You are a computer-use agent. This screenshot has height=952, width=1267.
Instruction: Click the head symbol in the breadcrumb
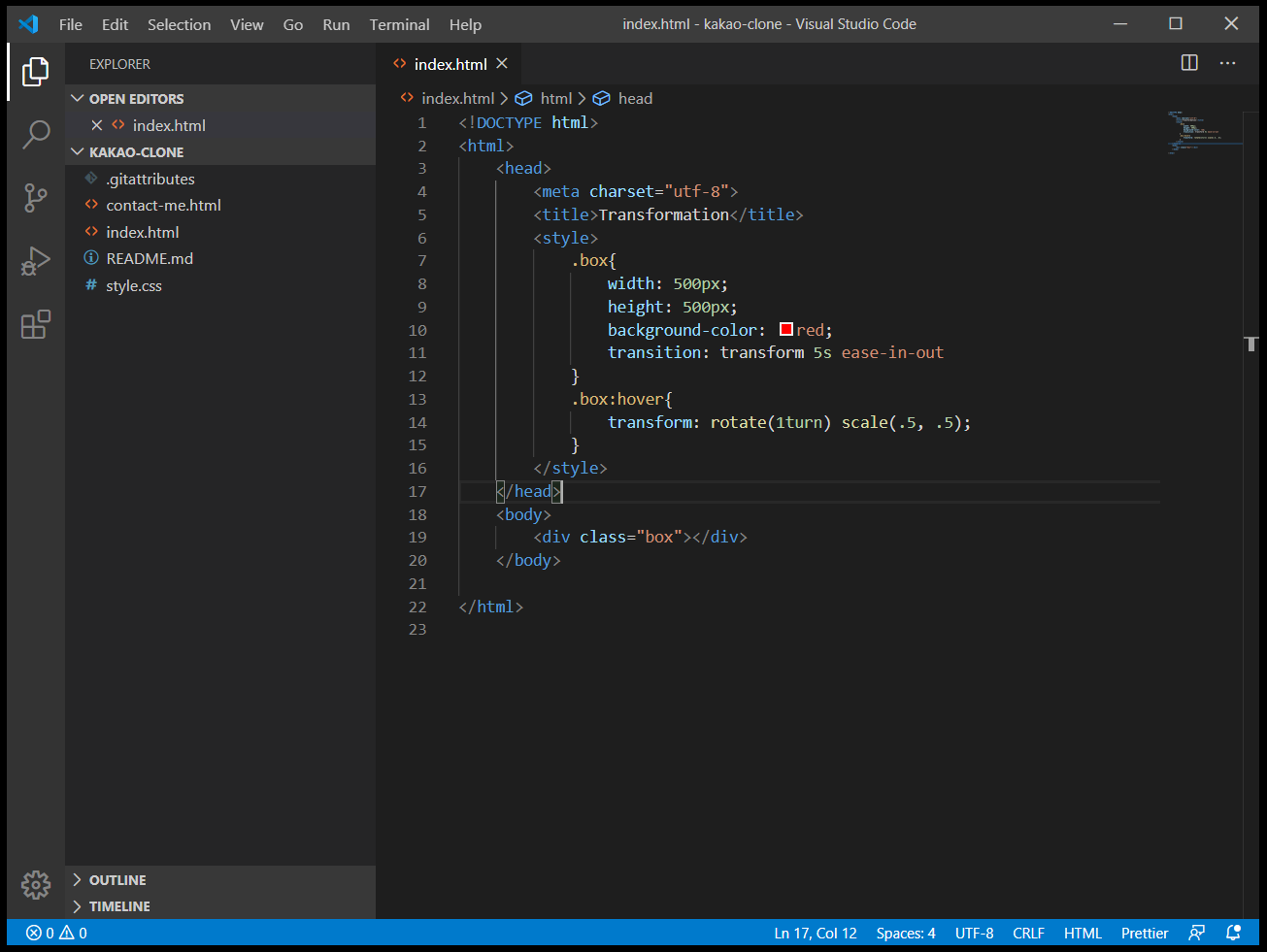[x=623, y=98]
